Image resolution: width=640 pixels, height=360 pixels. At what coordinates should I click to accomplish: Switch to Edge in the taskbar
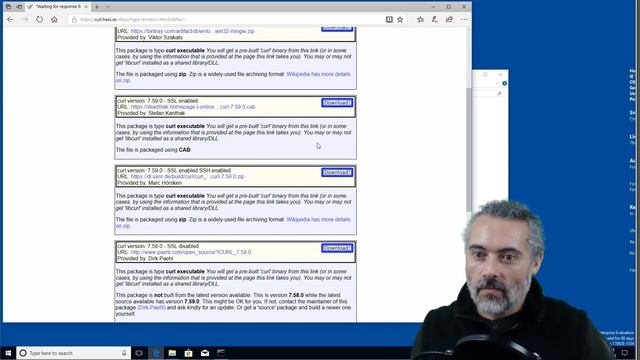pyautogui.click(x=156, y=353)
